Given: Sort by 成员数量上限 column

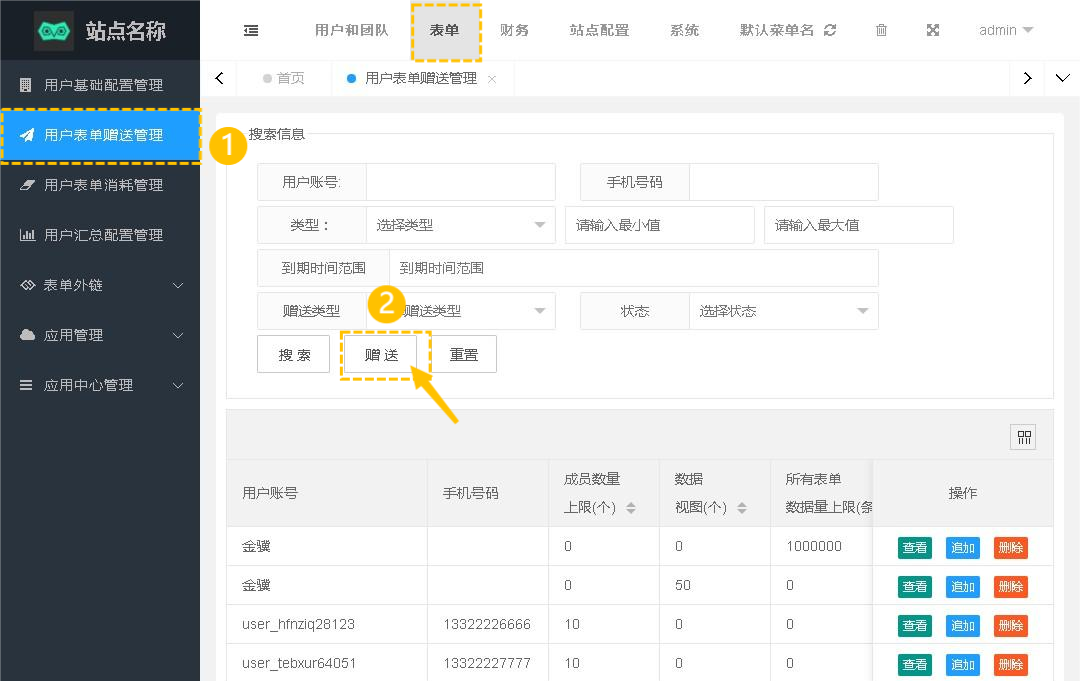Looking at the screenshot, I should tap(631, 508).
